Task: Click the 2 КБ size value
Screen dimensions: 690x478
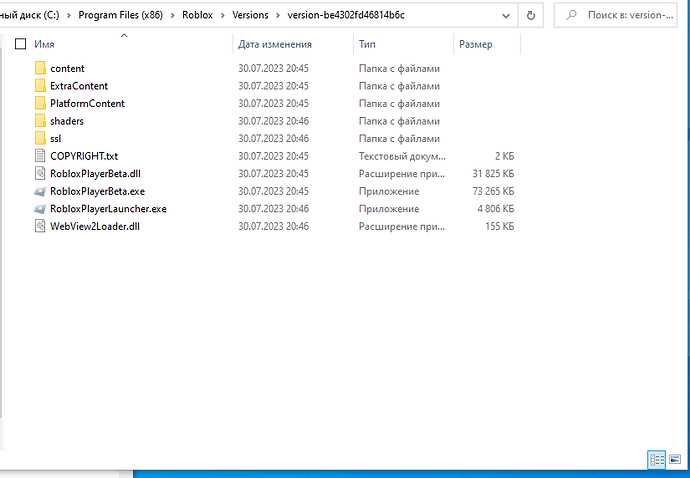Action: pos(504,156)
